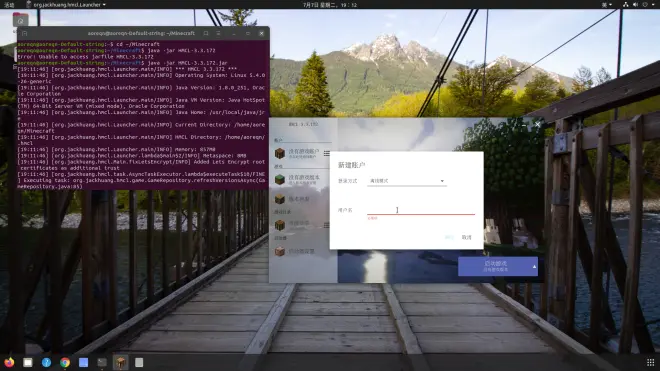Viewport: 660px width, 371px height.
Task: Open the game directory list icon in sidebar
Action: (x=327, y=225)
